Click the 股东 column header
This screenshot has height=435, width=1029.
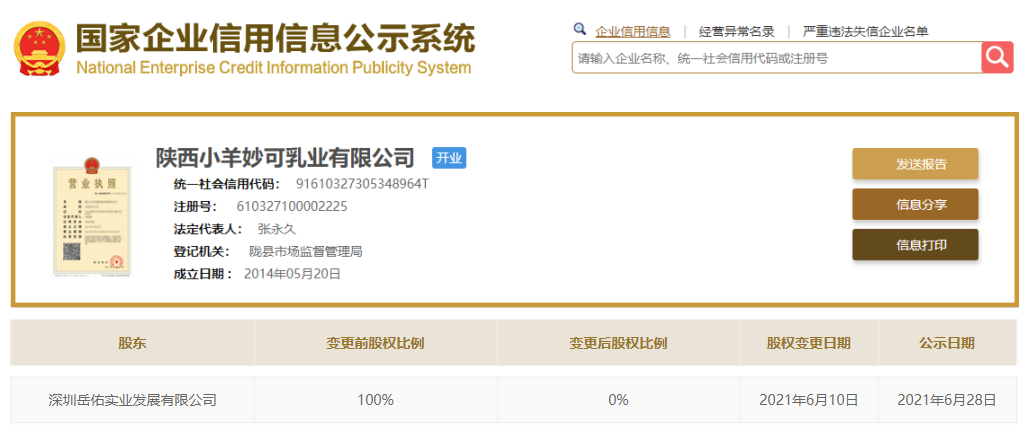[x=133, y=342]
